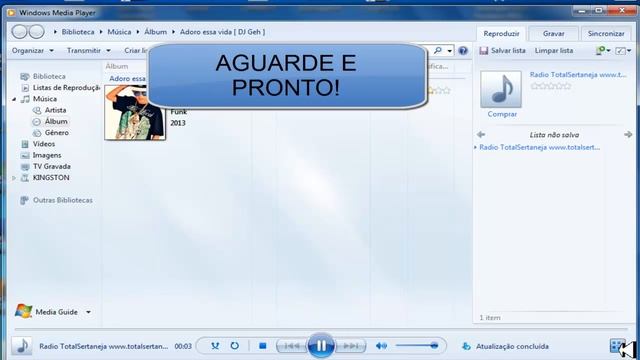This screenshot has height=360, width=640.
Task: Open the search options dropdown arrow
Action: click(x=449, y=51)
